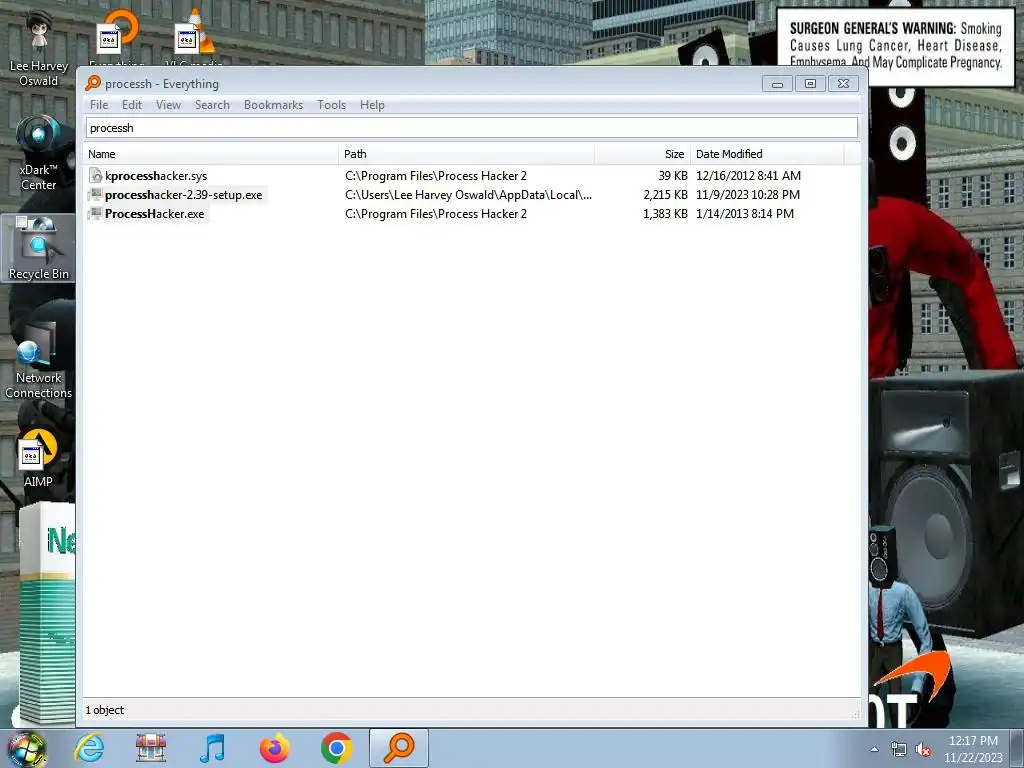
Task: Sort results by Date Modified column header
Action: (x=767, y=154)
